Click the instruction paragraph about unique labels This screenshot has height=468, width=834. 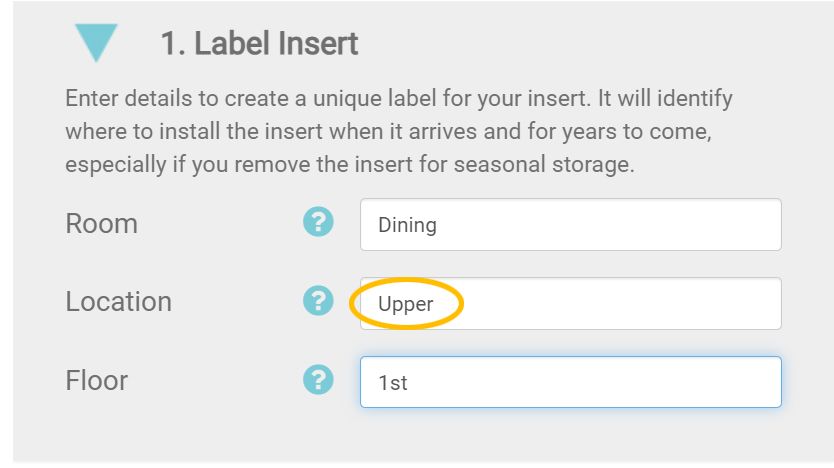coord(398,131)
